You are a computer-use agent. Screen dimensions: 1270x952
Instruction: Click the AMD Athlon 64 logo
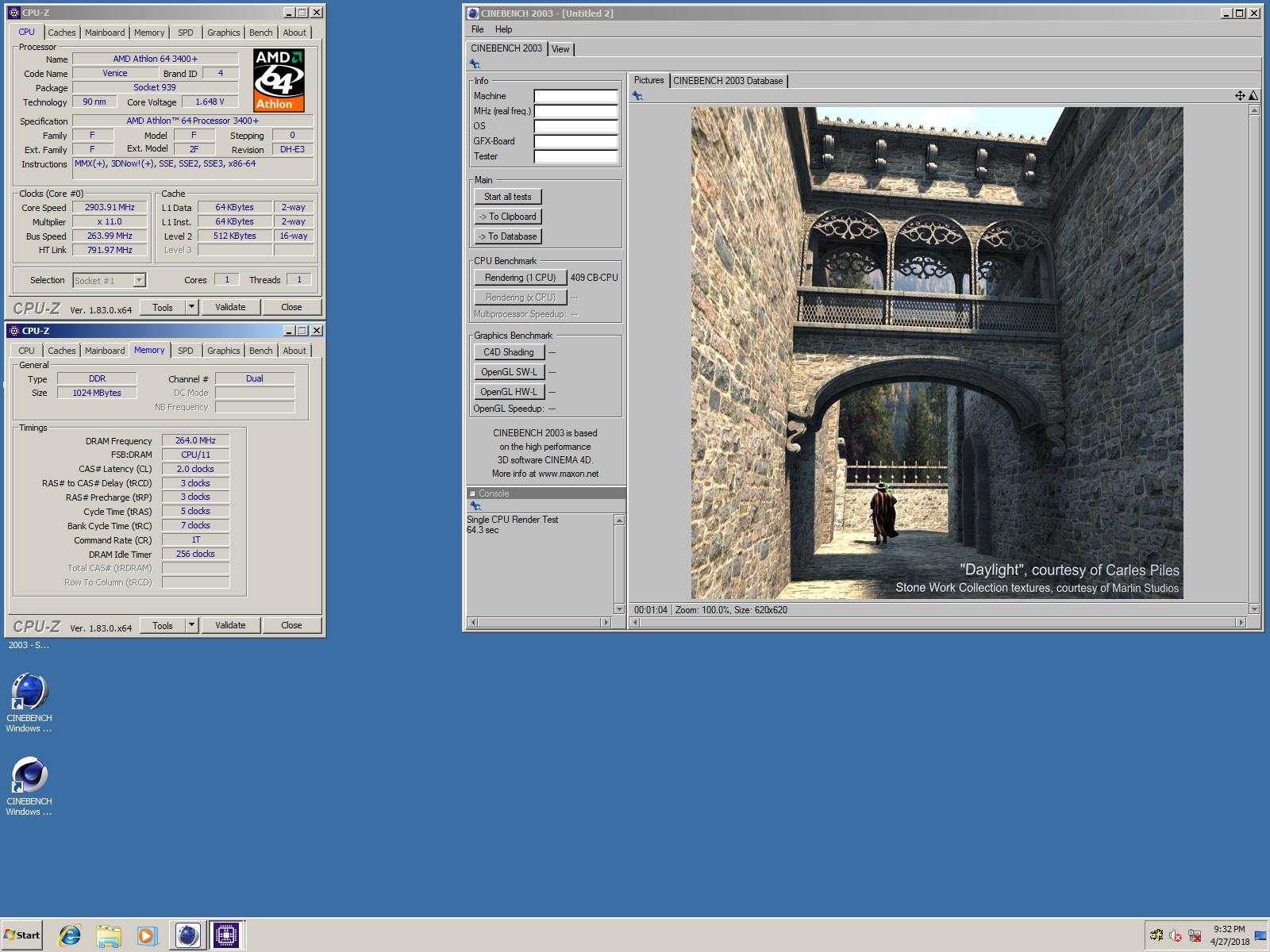click(x=279, y=80)
